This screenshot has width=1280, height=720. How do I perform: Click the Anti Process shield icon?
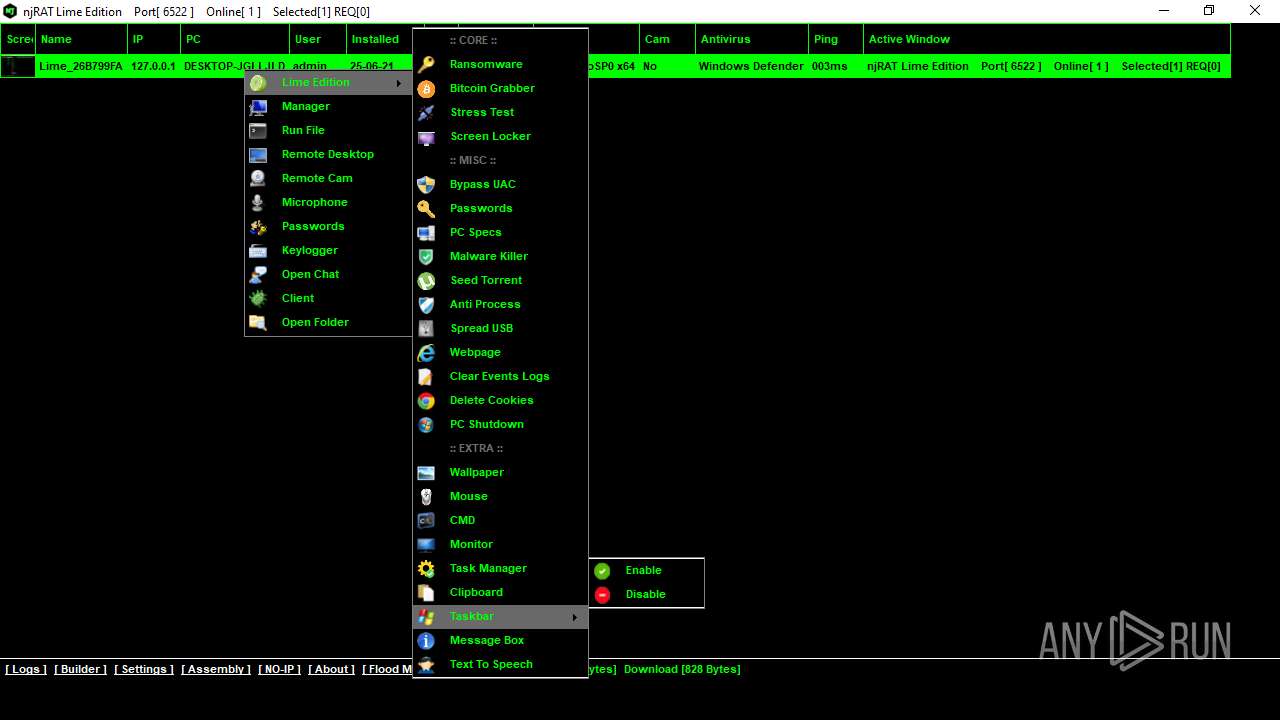[x=426, y=304]
